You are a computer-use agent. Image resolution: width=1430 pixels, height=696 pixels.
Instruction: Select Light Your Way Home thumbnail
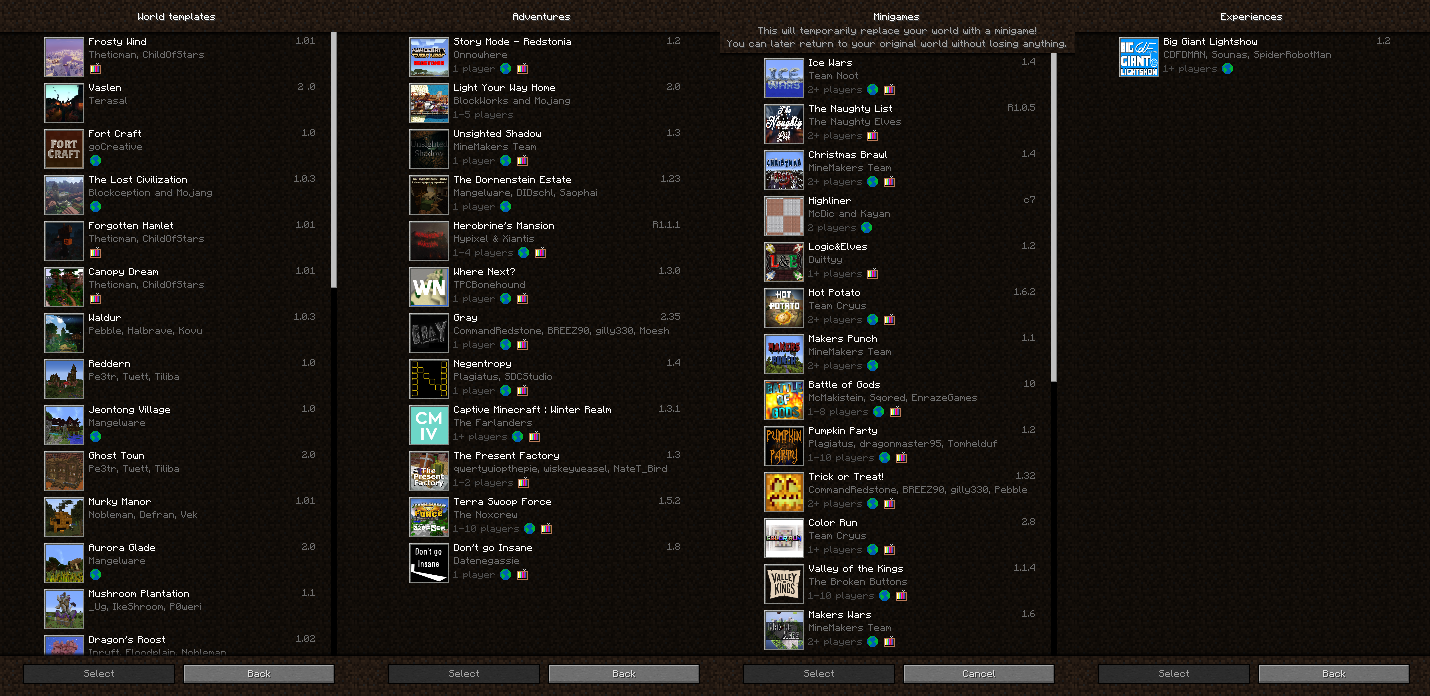(x=429, y=103)
